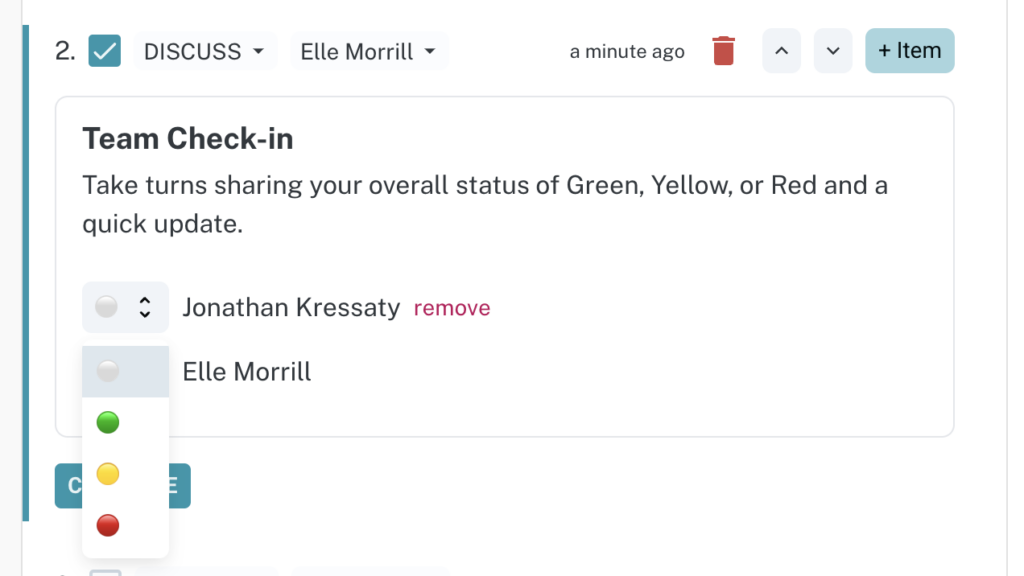Click the caret arrow beside DISCUSS
Viewport: 1024px width, 576px height.
click(259, 51)
